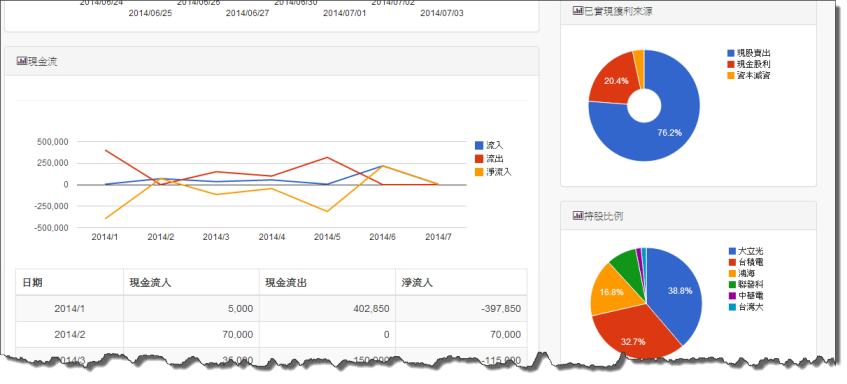Viewport: 847px width, 384px height.
Task: Click the chart icon beside 持股比例 heading
Action: 578,216
